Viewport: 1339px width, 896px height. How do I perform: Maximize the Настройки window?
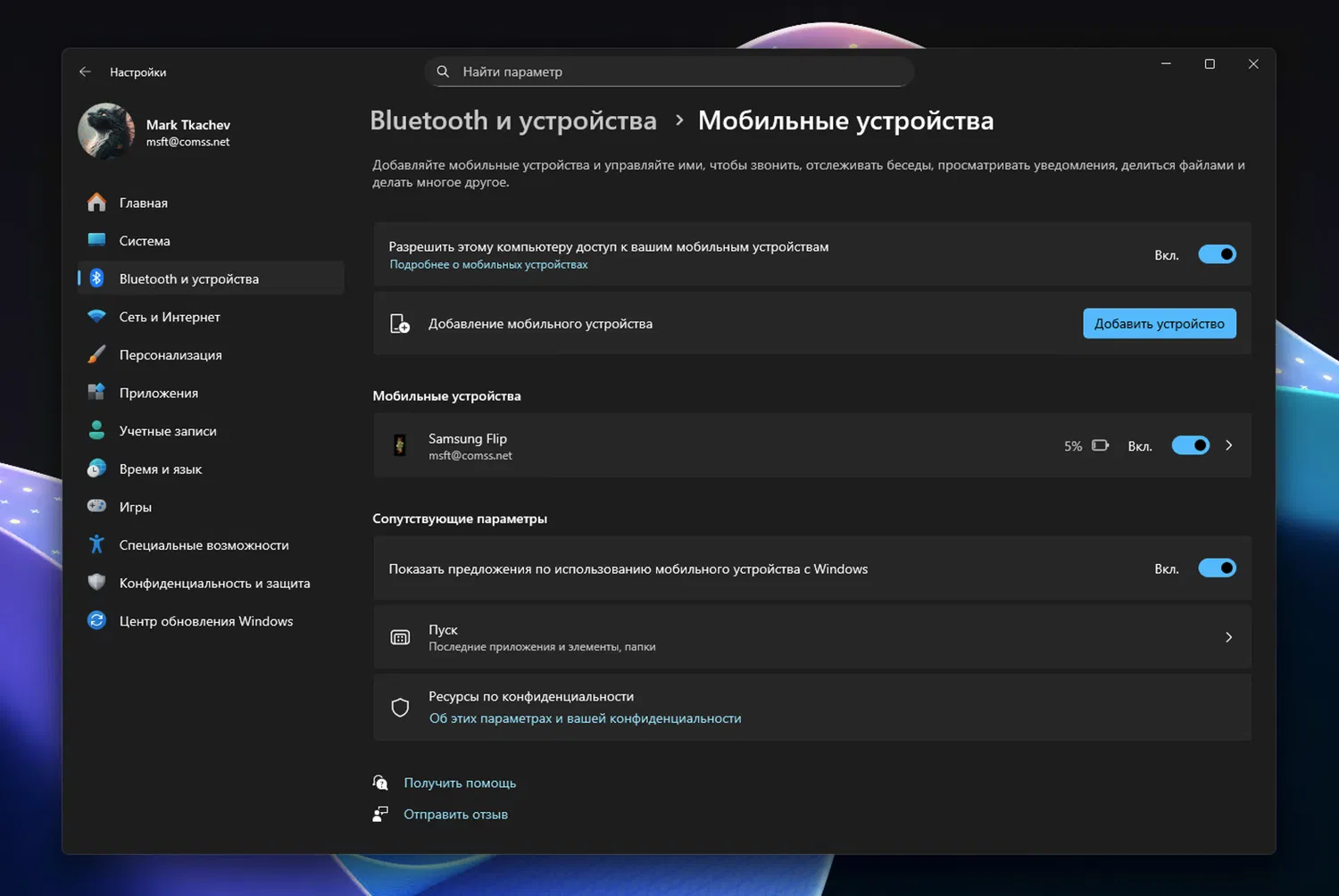(1210, 64)
